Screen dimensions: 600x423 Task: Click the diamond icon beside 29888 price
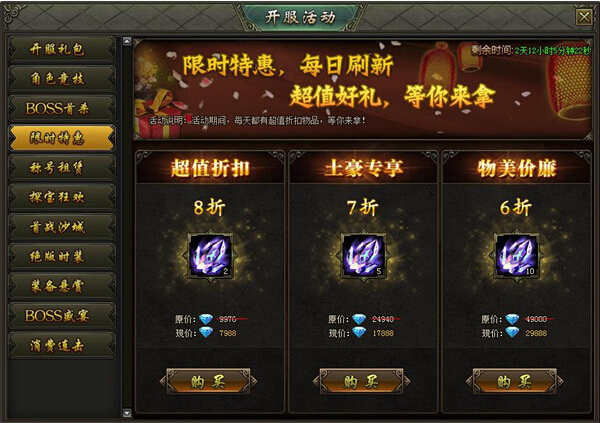pyautogui.click(x=512, y=332)
